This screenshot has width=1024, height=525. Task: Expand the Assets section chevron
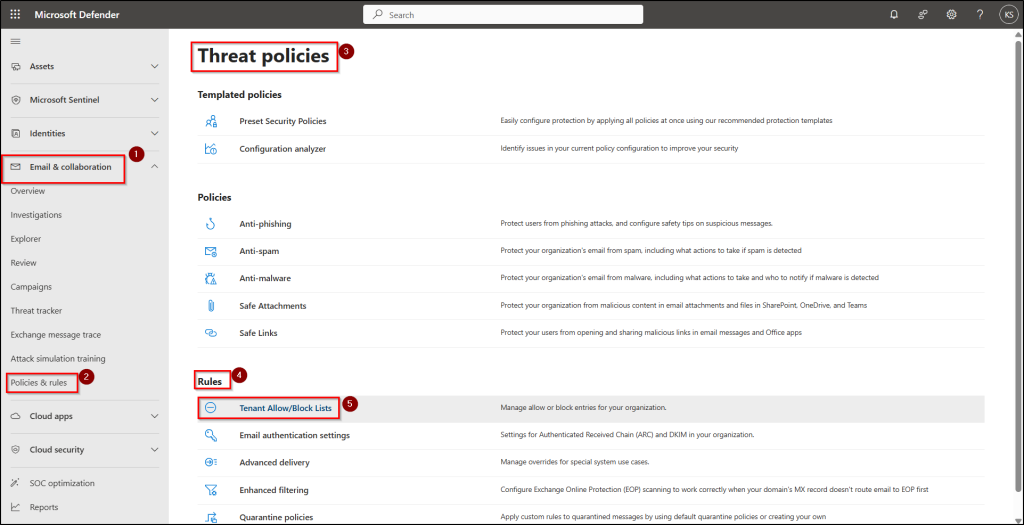154,66
